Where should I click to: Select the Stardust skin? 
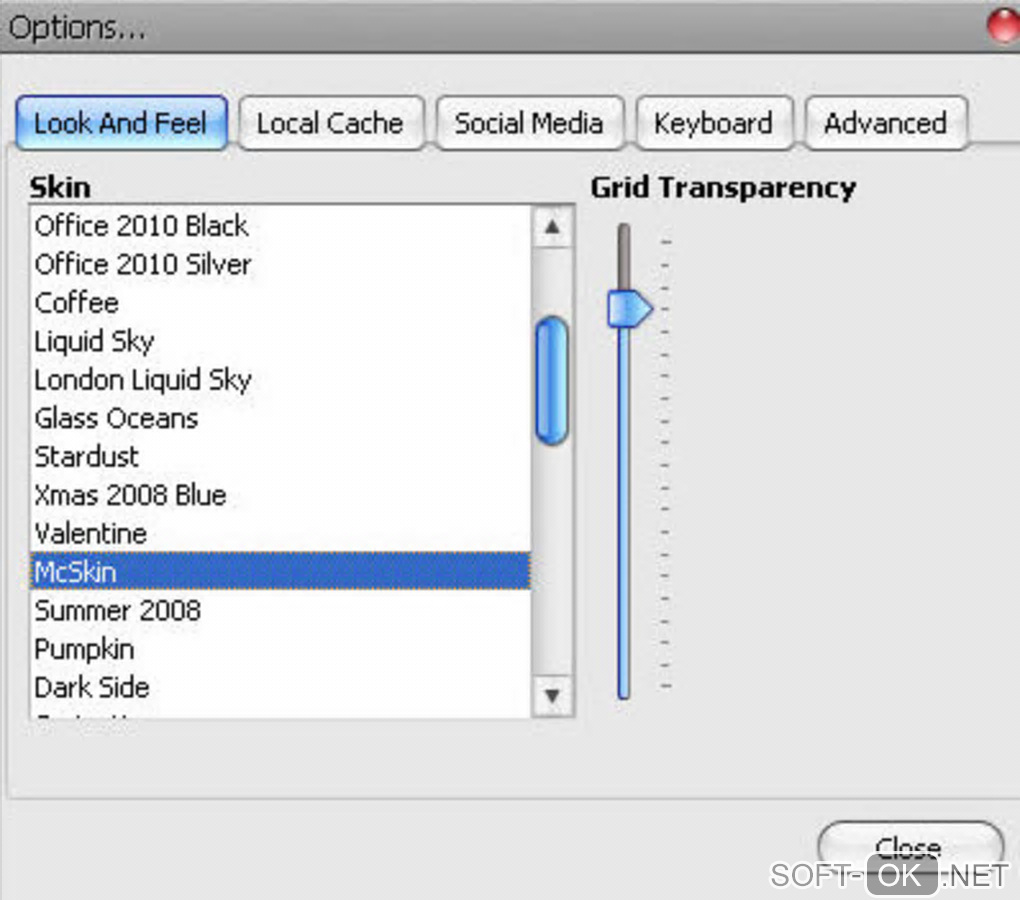(x=280, y=457)
